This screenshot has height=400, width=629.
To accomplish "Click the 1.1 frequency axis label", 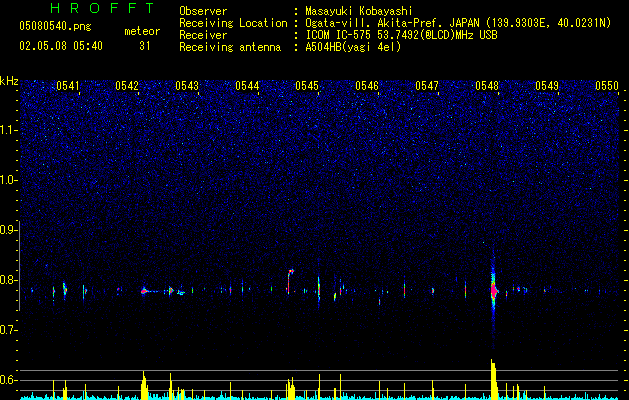I will click(9, 130).
